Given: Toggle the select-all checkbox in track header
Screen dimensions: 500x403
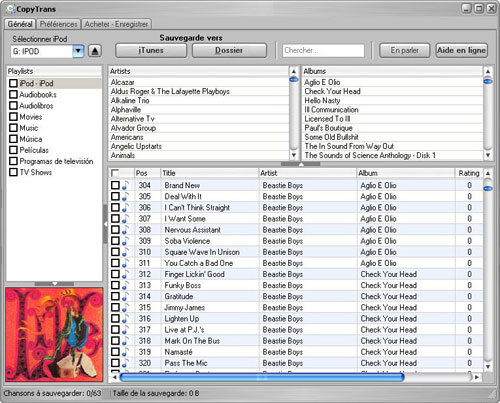Looking at the screenshot, I should click(115, 173).
